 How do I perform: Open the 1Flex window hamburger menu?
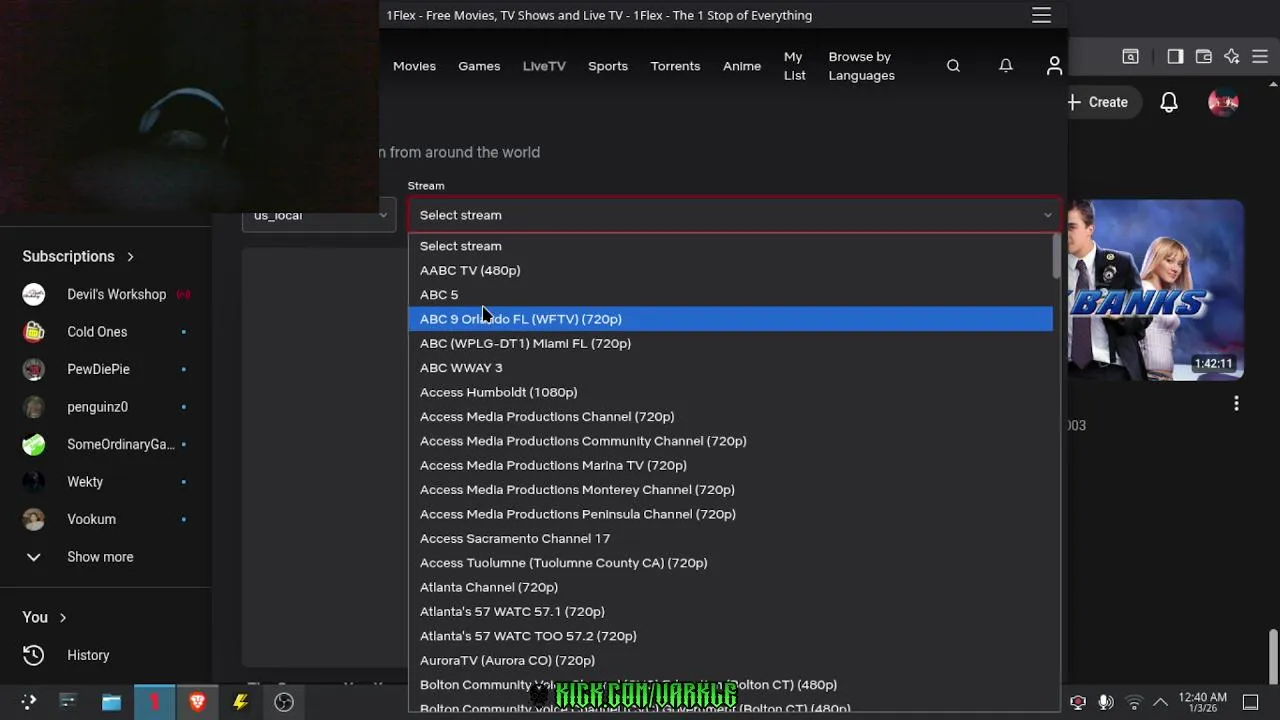pyautogui.click(x=1041, y=15)
